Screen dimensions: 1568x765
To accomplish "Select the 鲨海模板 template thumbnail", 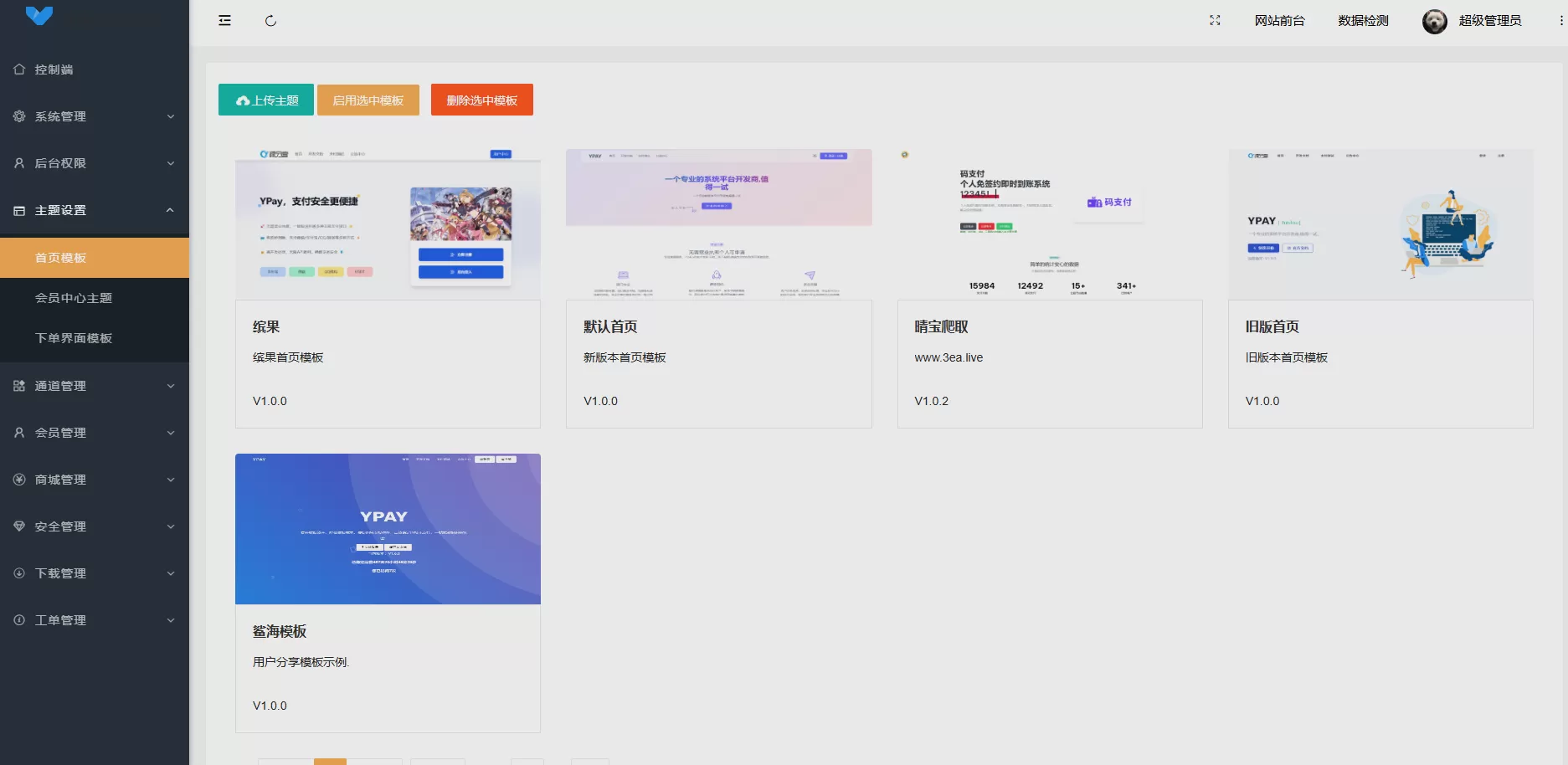I will [x=388, y=529].
